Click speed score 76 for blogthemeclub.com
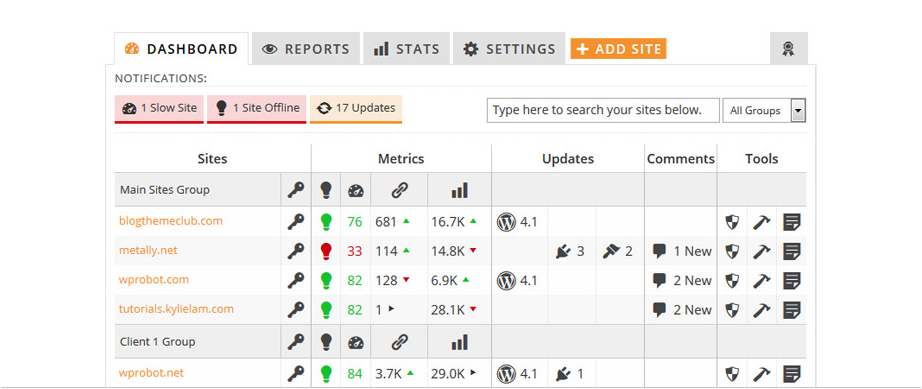 click(x=355, y=222)
